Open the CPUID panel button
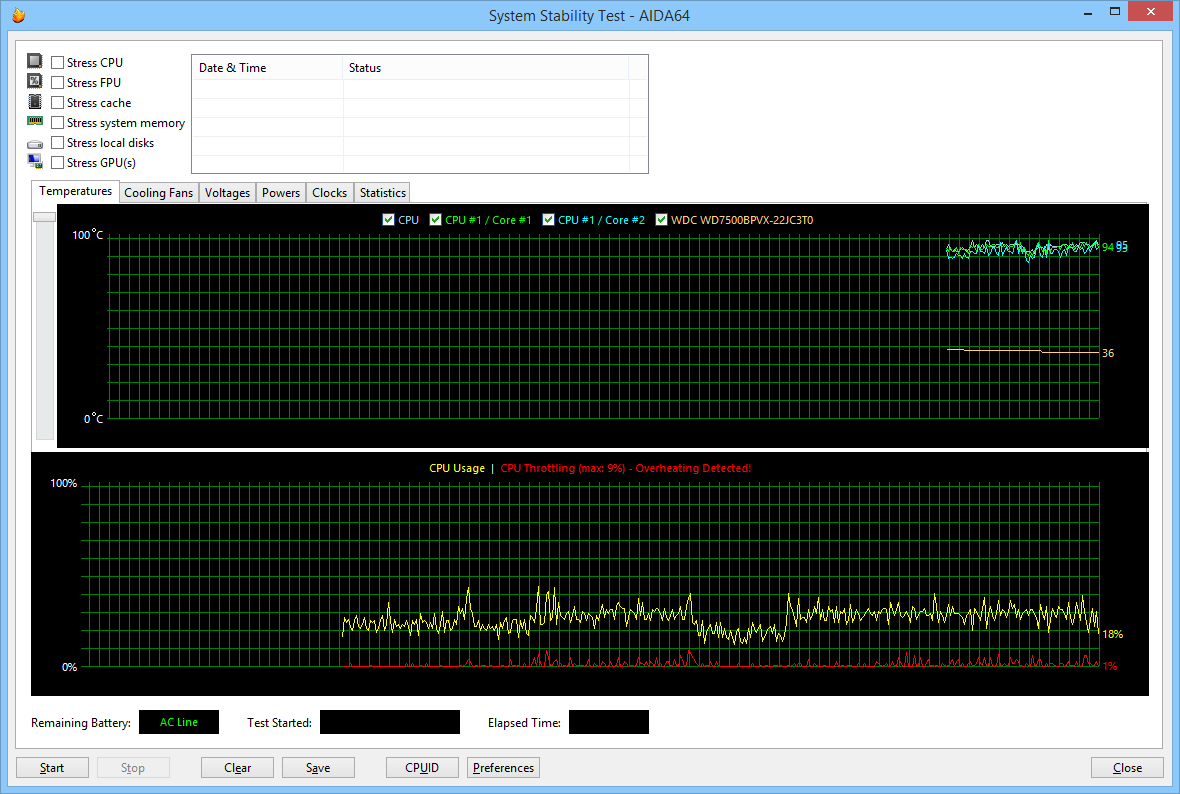 click(x=422, y=768)
